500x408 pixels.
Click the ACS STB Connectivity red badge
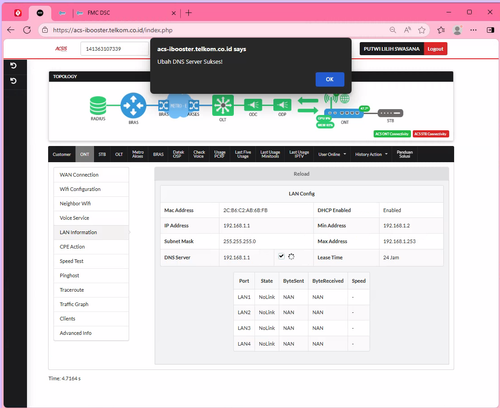(x=431, y=134)
